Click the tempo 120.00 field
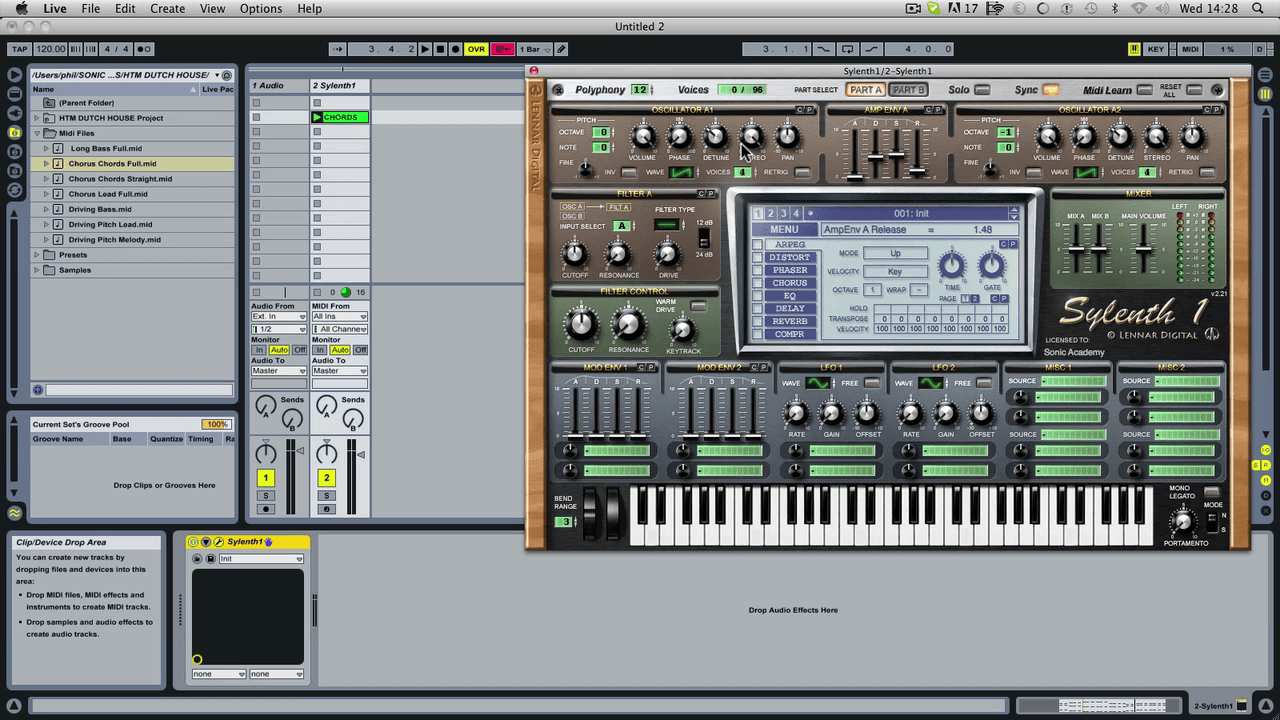 coord(50,49)
